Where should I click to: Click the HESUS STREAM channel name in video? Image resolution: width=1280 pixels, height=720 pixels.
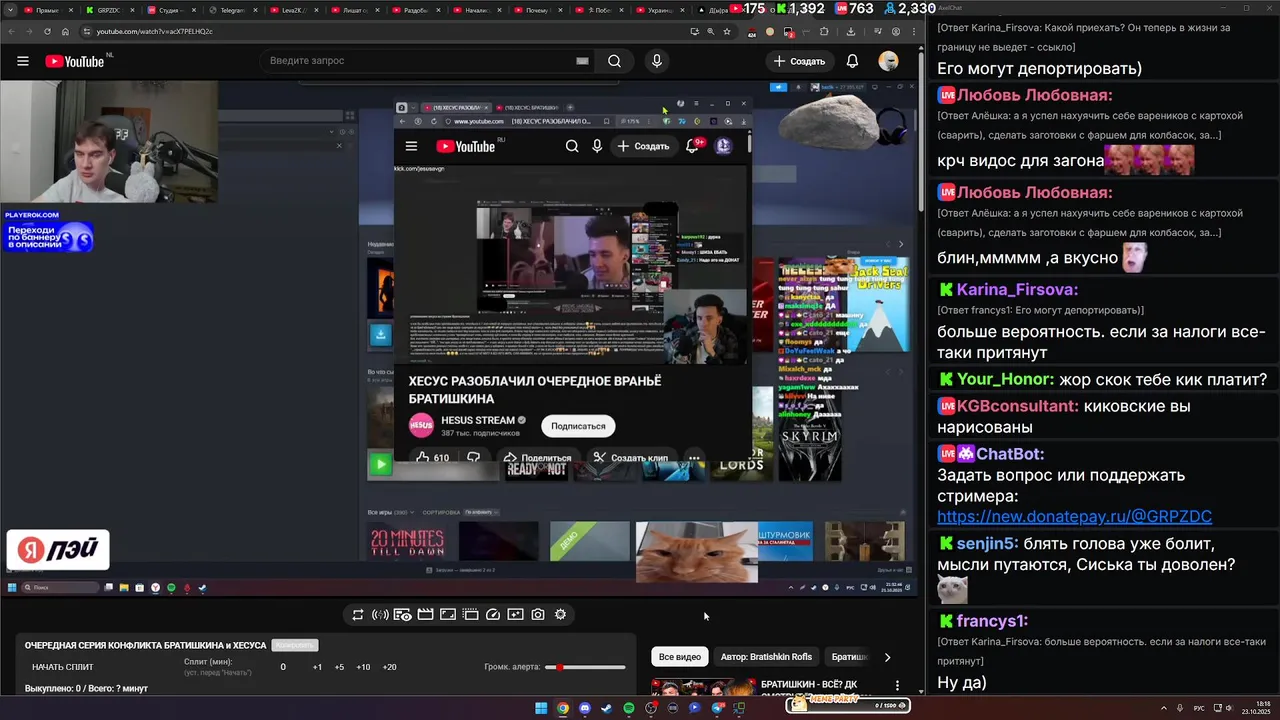478,421
